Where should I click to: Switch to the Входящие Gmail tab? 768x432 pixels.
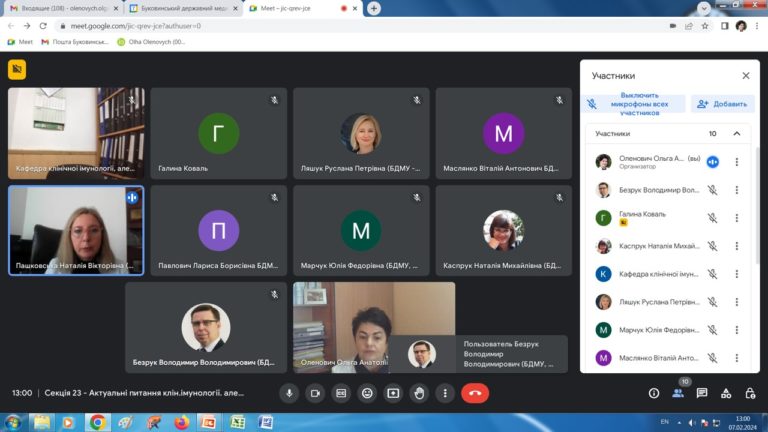60,8
